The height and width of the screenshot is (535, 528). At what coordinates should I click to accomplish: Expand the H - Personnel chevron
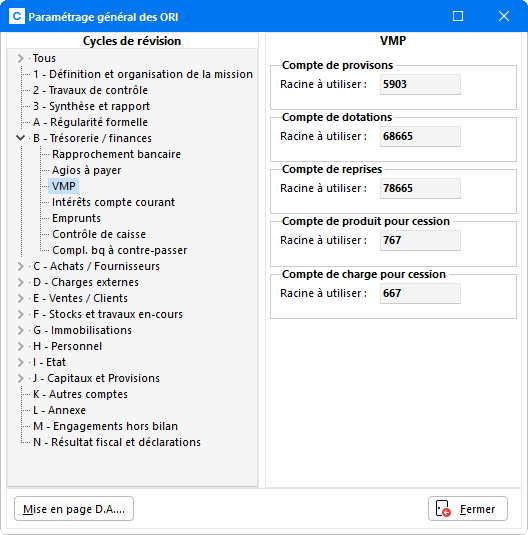pos(20,346)
